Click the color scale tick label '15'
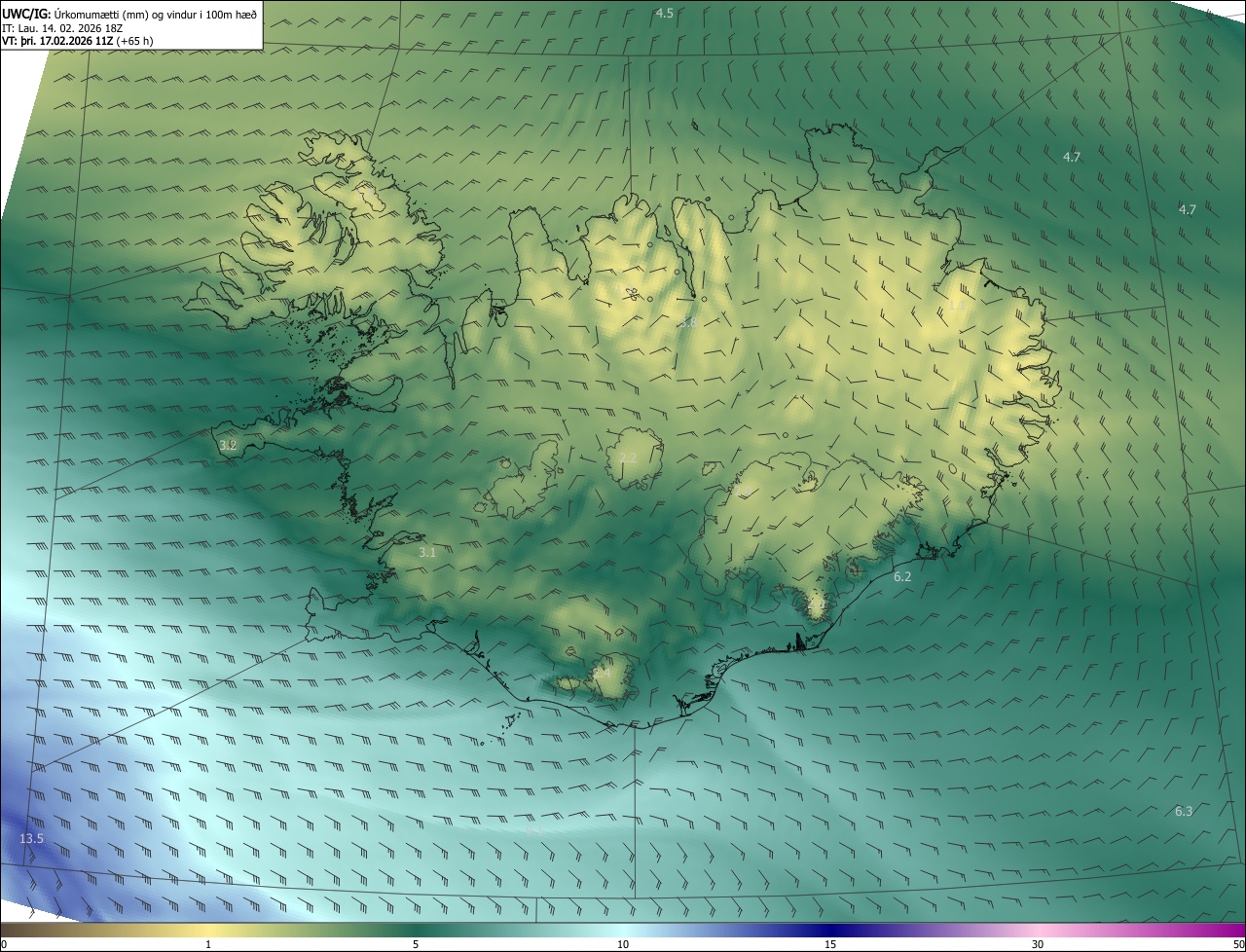The height and width of the screenshot is (952, 1246). (x=830, y=944)
